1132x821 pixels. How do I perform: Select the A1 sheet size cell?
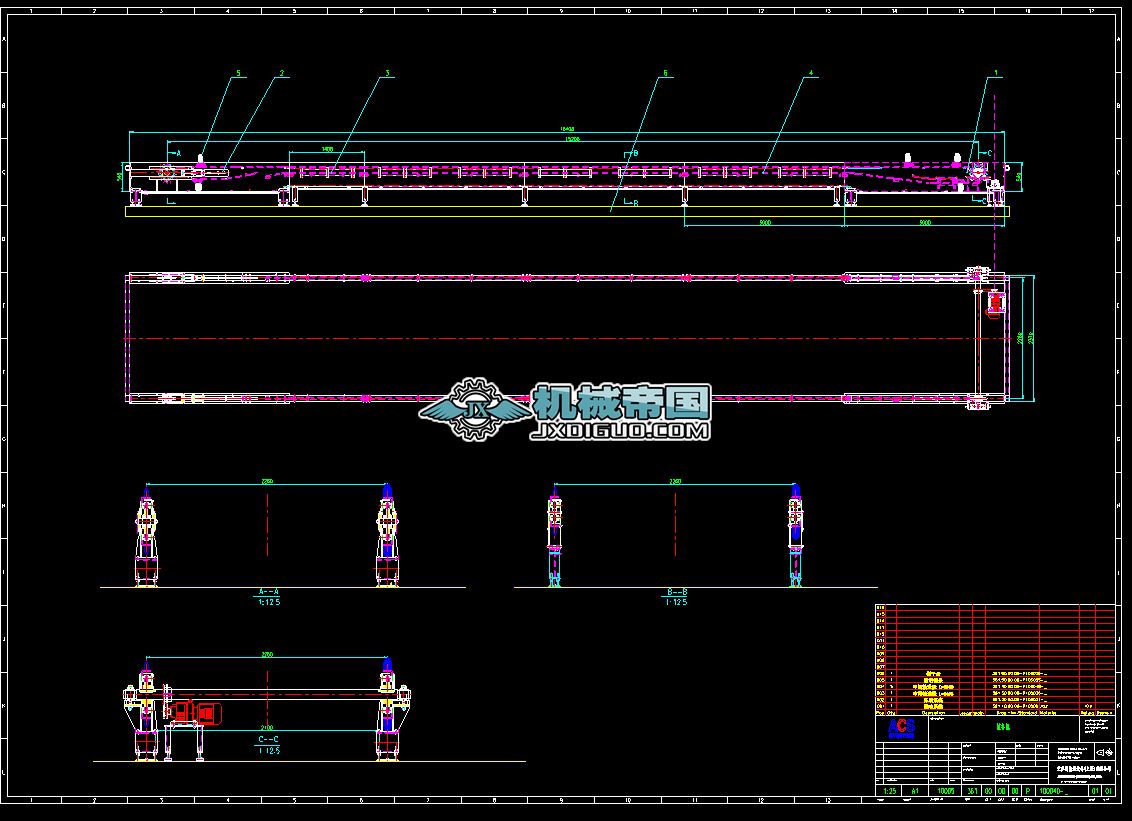(x=915, y=791)
